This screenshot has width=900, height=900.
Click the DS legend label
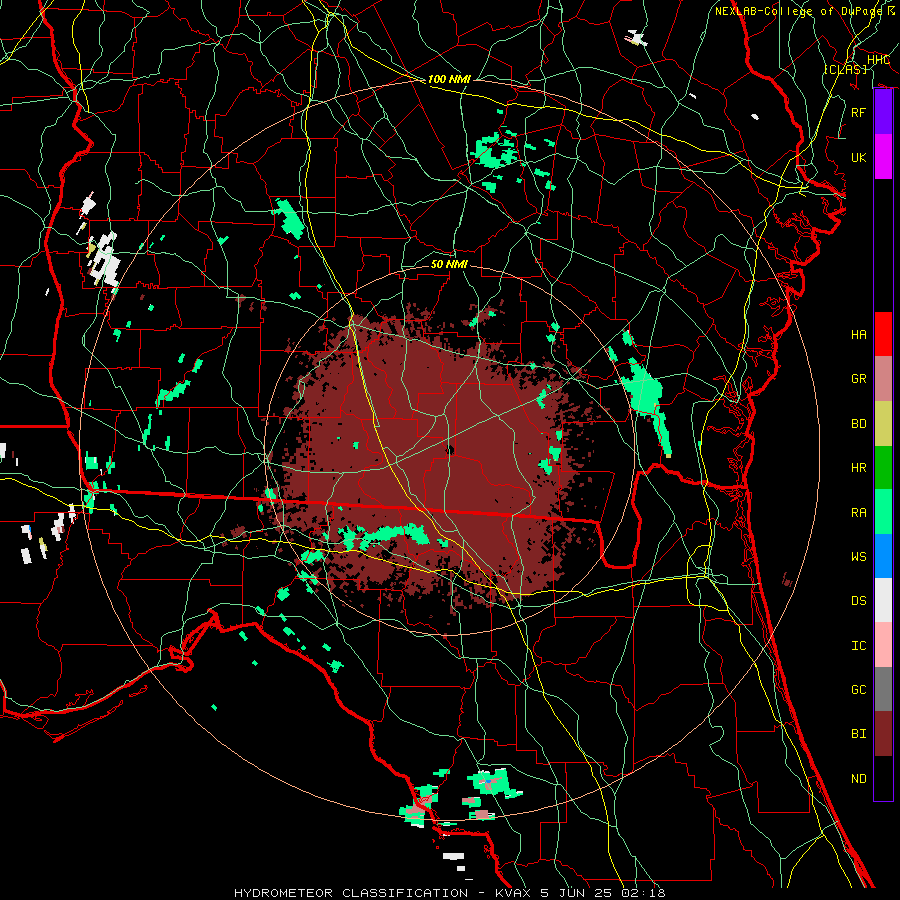[x=859, y=601]
